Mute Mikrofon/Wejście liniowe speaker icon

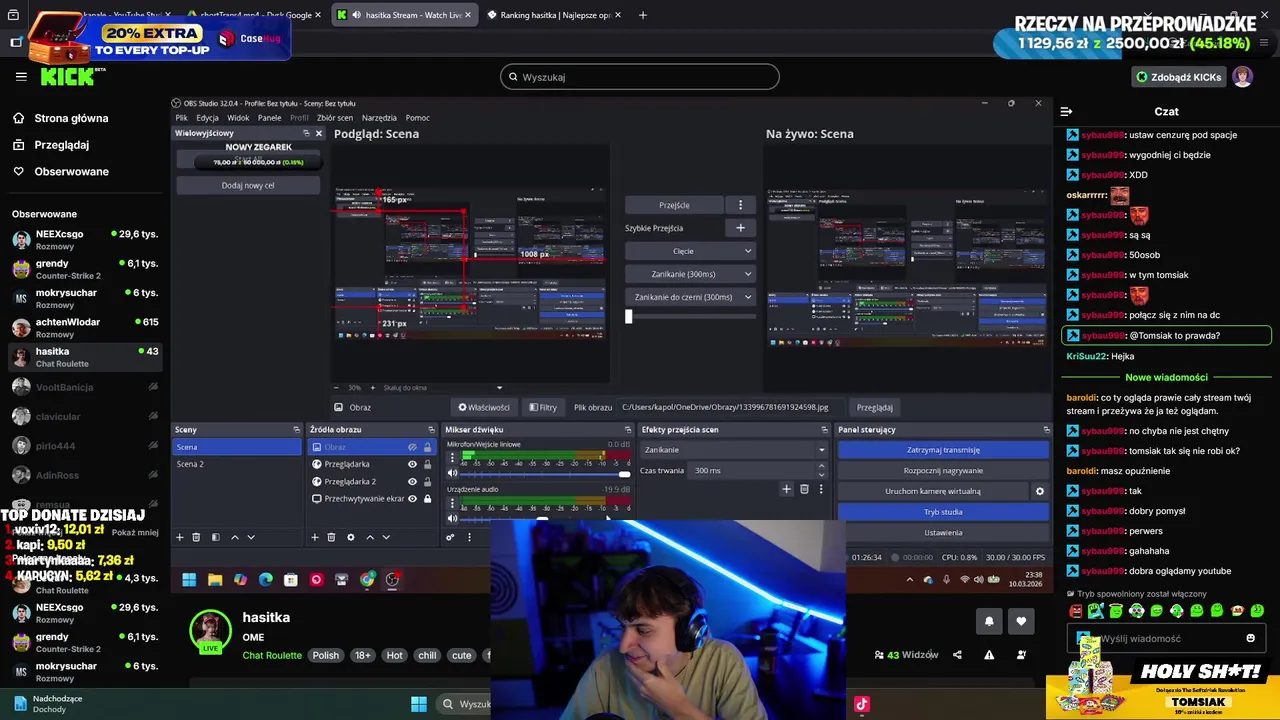452,473
